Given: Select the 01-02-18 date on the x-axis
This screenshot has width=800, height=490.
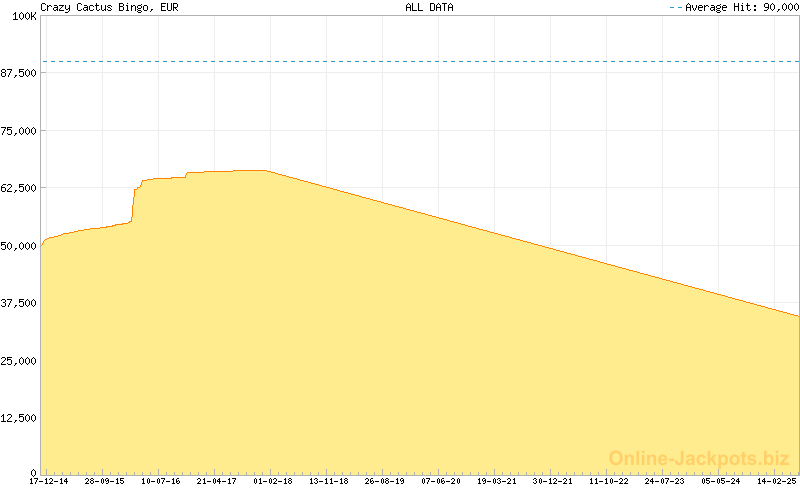Looking at the screenshot, I should point(273,481).
